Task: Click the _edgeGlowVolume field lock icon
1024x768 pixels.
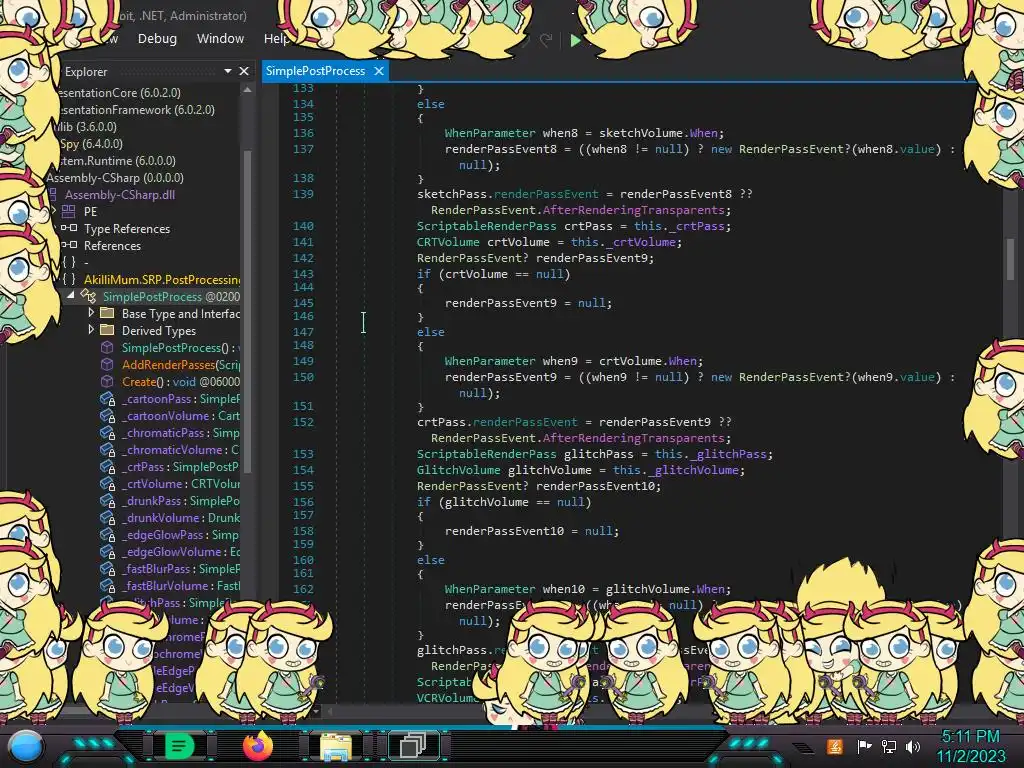Action: point(108,552)
